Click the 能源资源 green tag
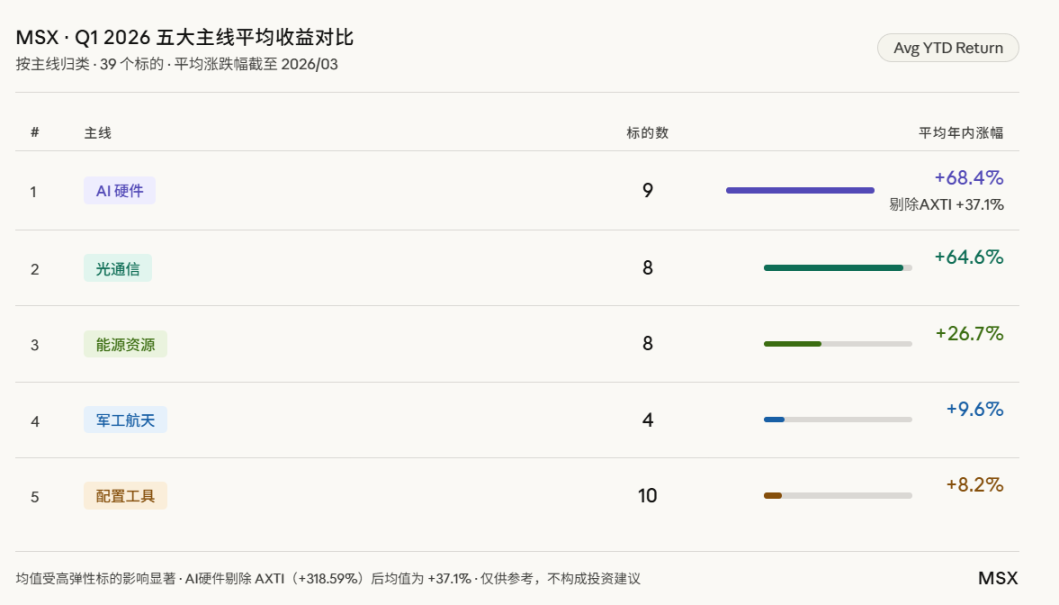The width and height of the screenshot is (1059, 605). pos(125,344)
